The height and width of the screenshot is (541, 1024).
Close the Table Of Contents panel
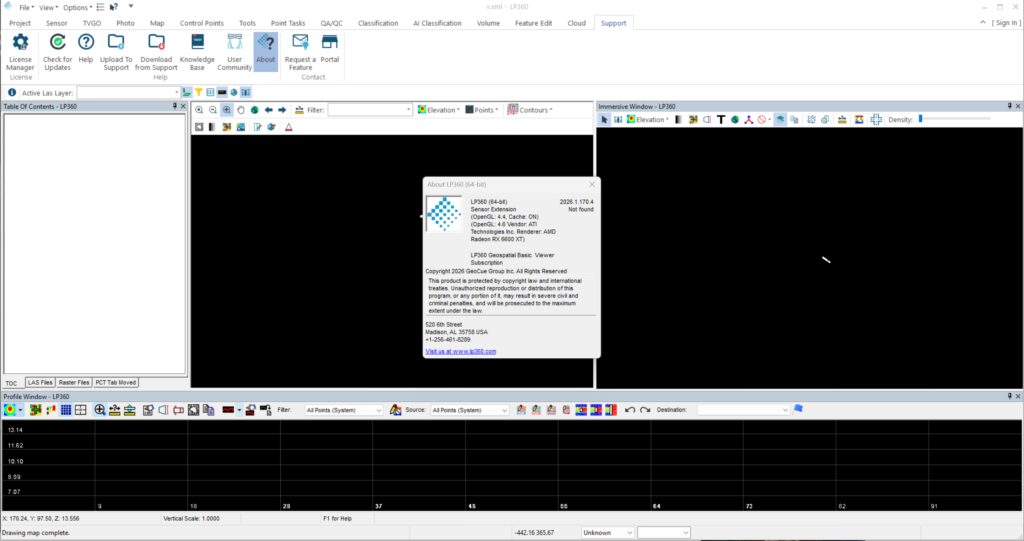tap(183, 106)
